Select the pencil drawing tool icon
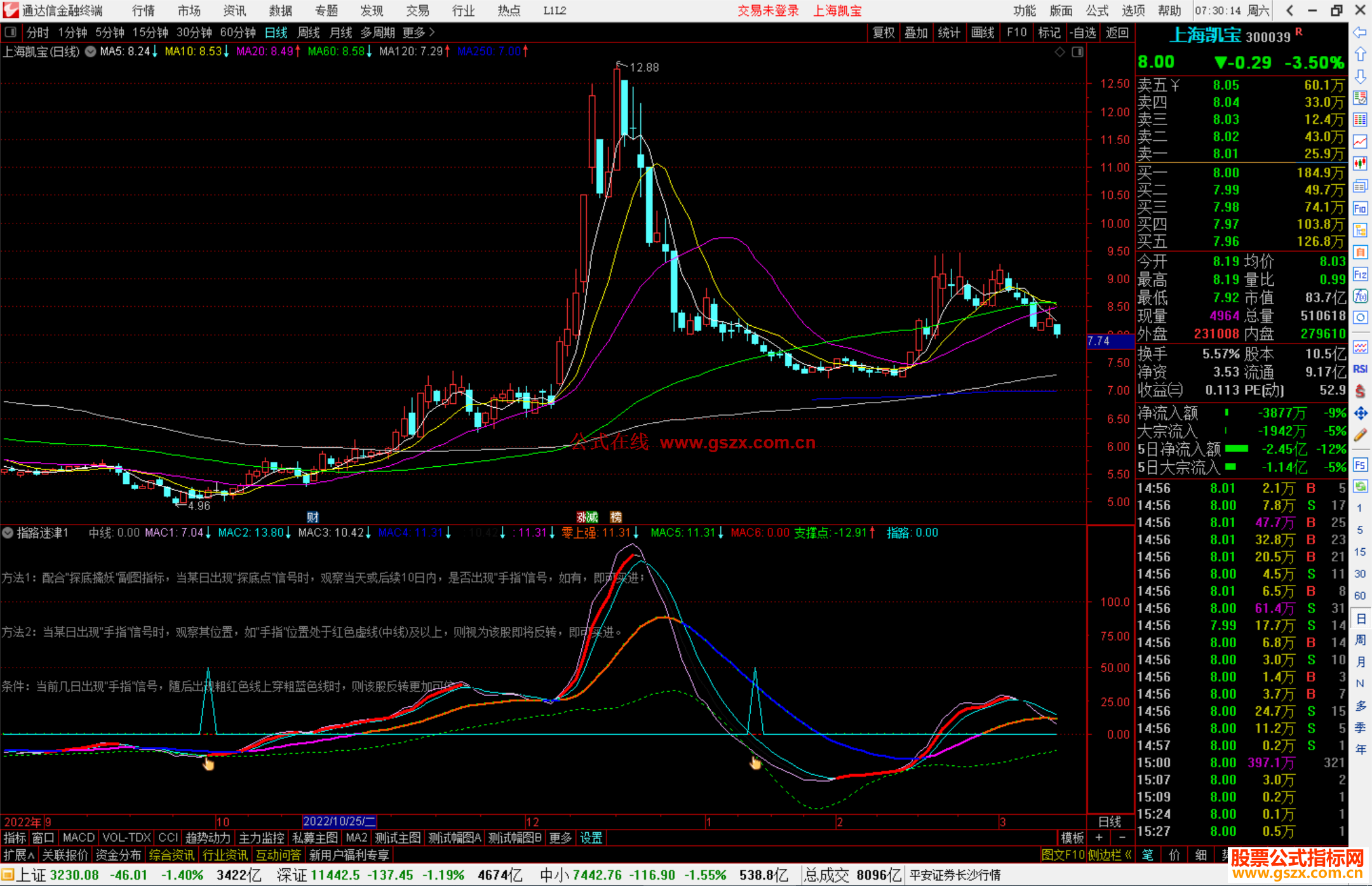 1360,436
